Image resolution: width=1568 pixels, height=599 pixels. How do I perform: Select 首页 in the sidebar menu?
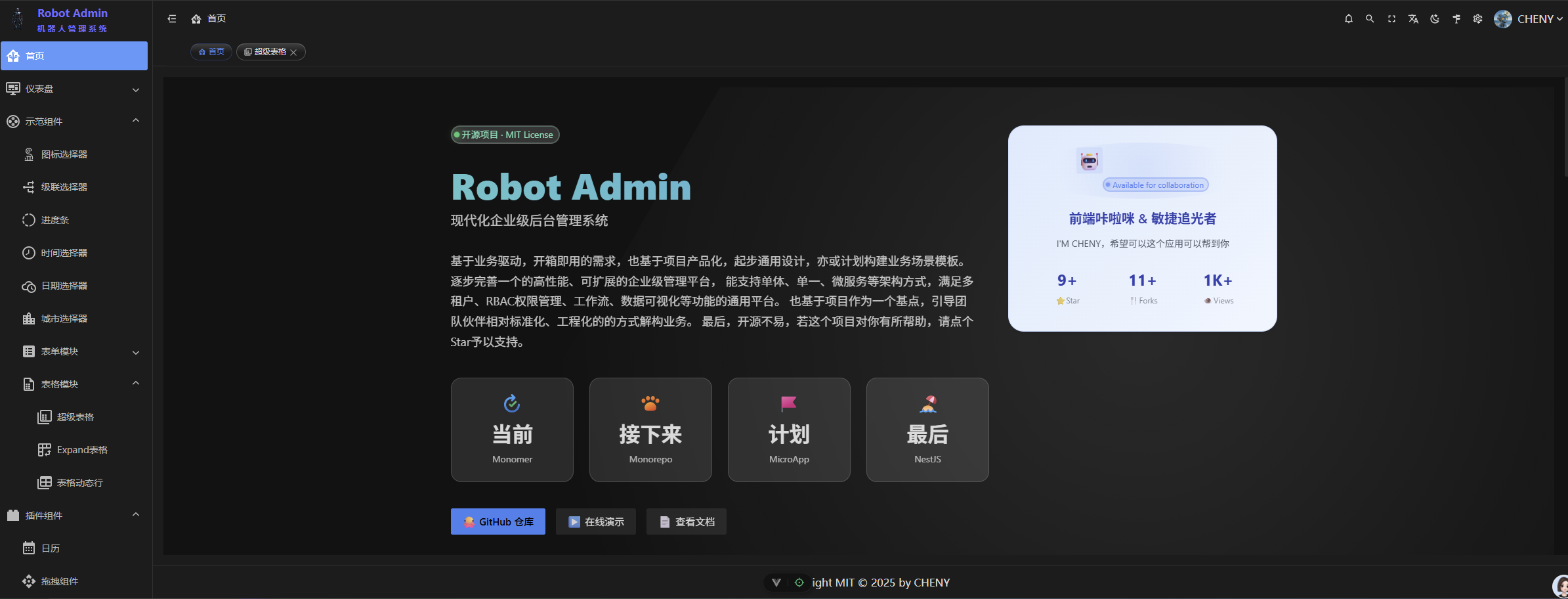tap(74, 56)
